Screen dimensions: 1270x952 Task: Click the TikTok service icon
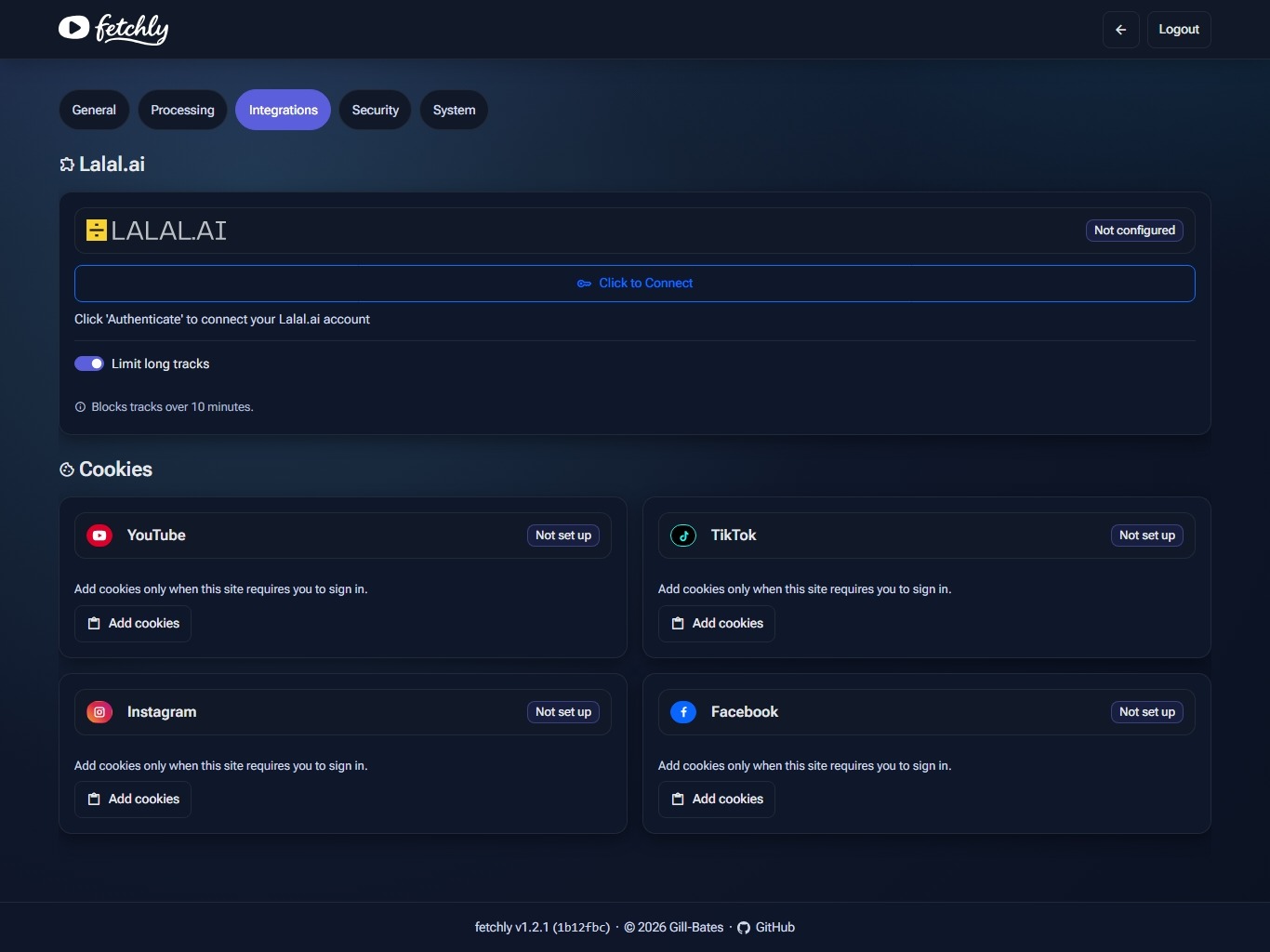[683, 535]
